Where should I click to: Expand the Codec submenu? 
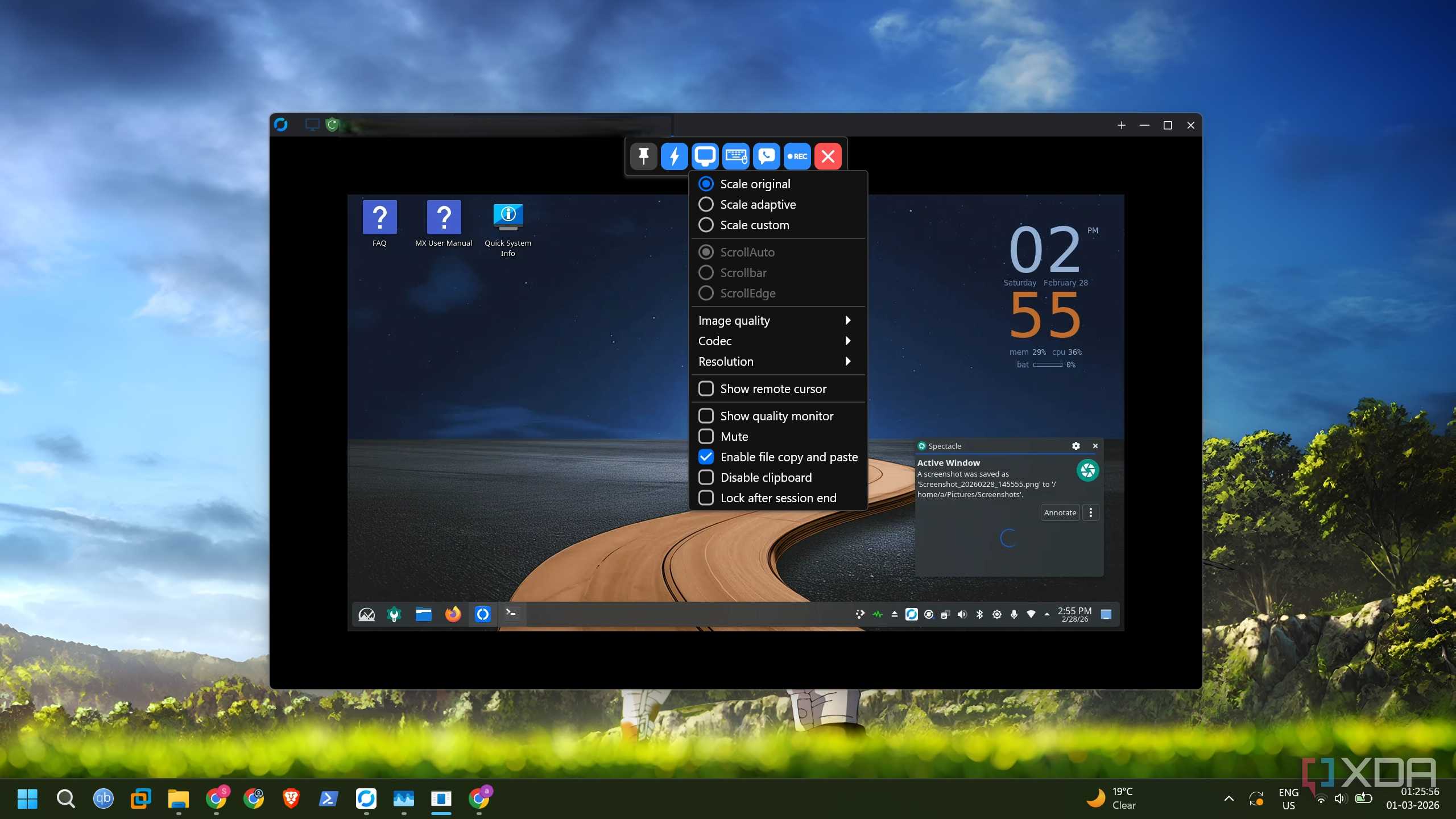(x=777, y=341)
